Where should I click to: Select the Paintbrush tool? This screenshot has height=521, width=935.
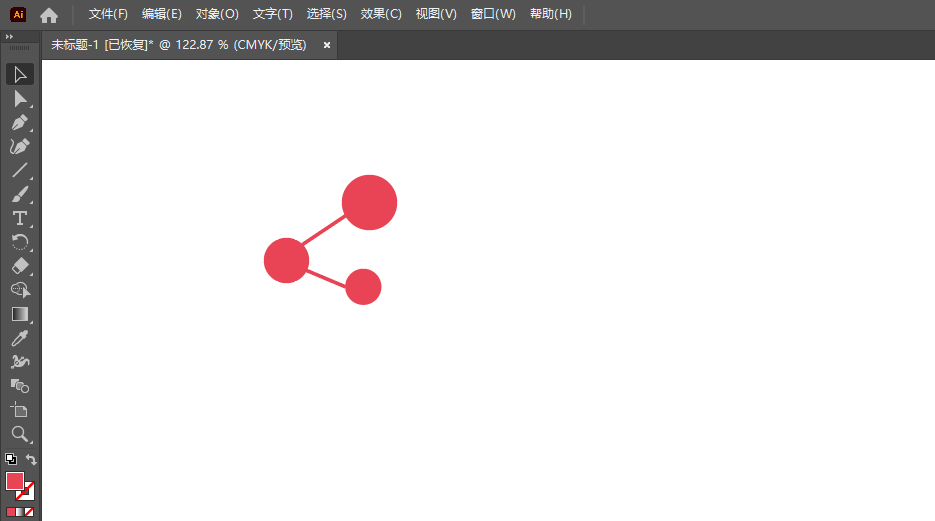[20, 194]
